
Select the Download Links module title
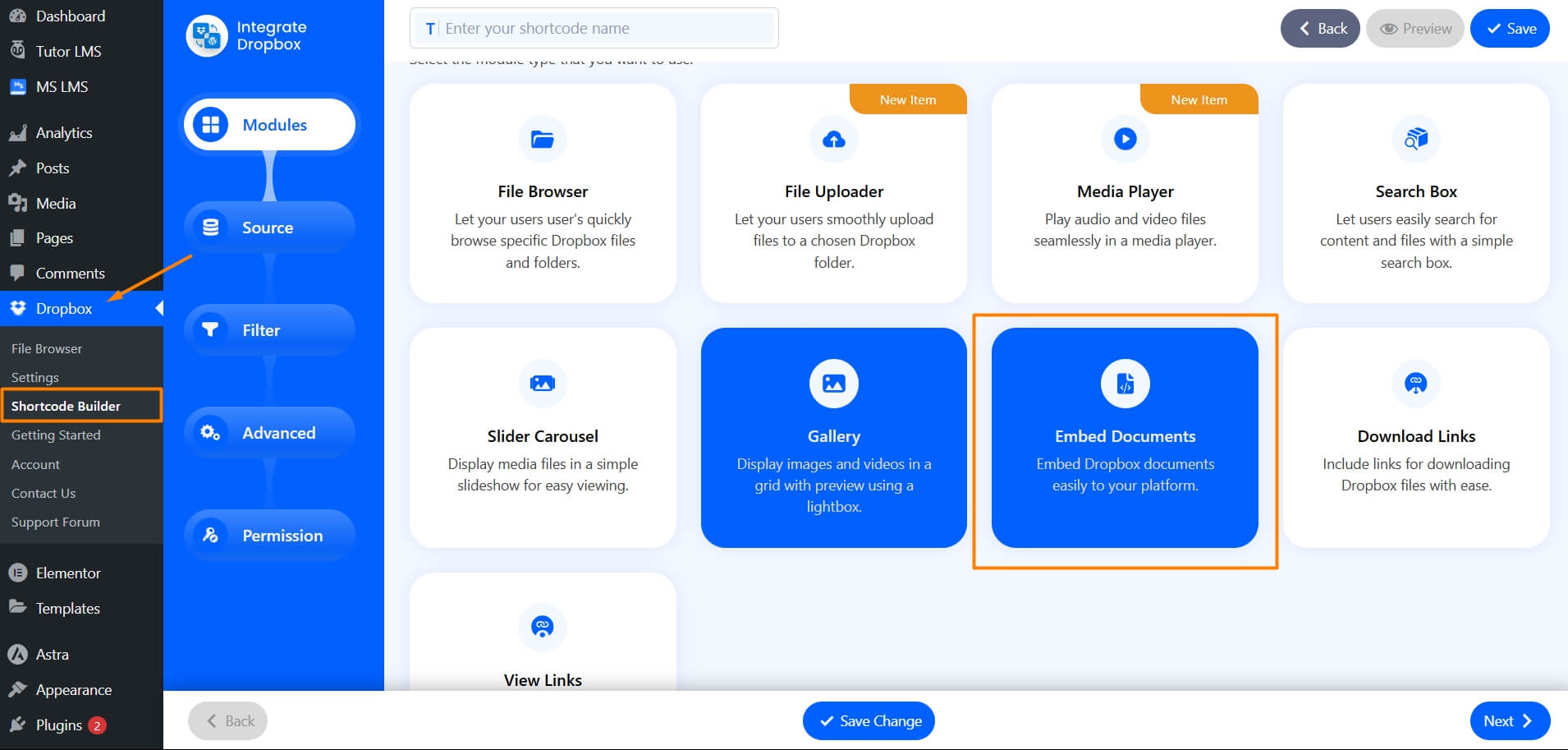click(1416, 436)
